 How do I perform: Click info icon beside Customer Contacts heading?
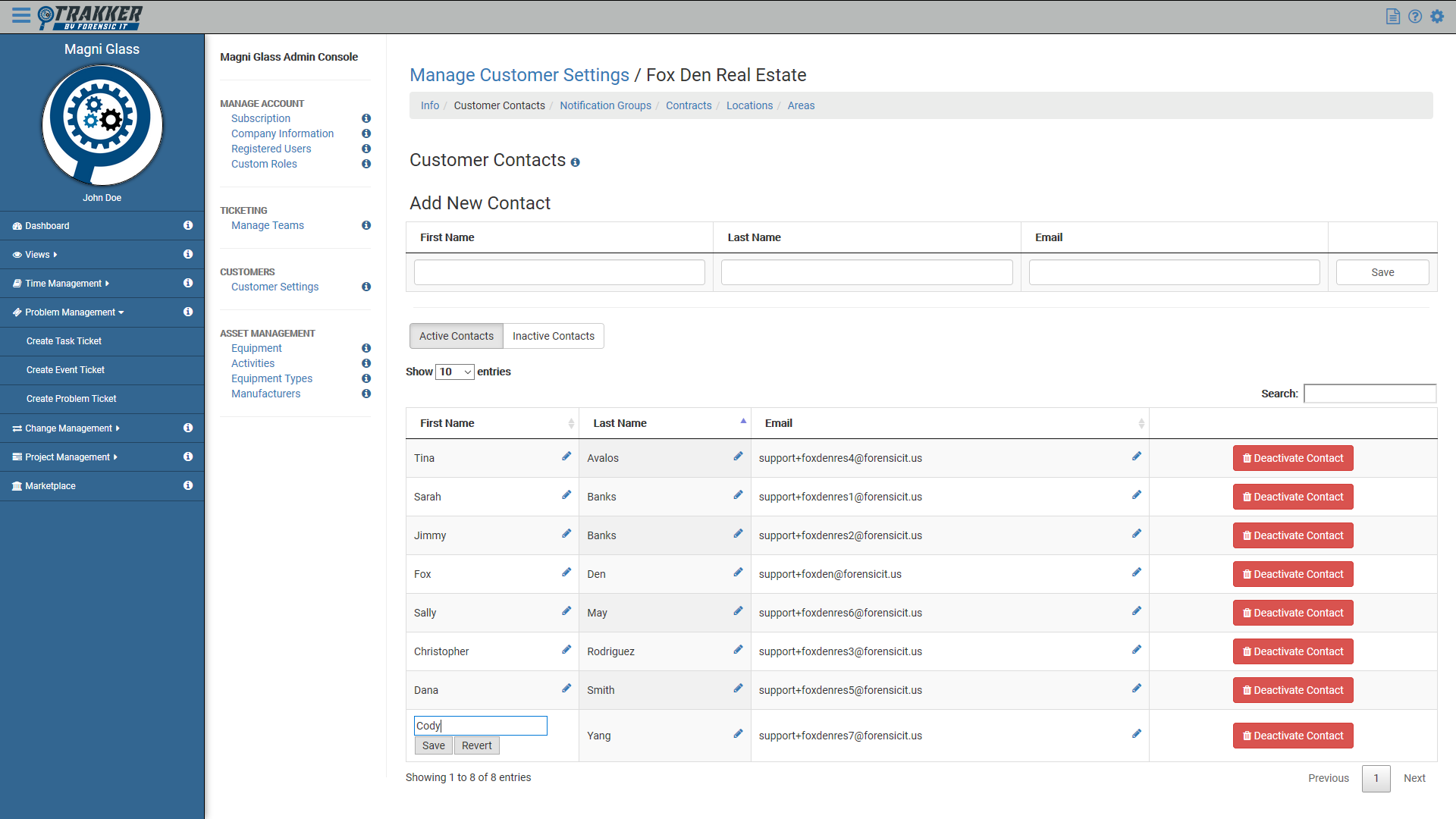[x=576, y=162]
